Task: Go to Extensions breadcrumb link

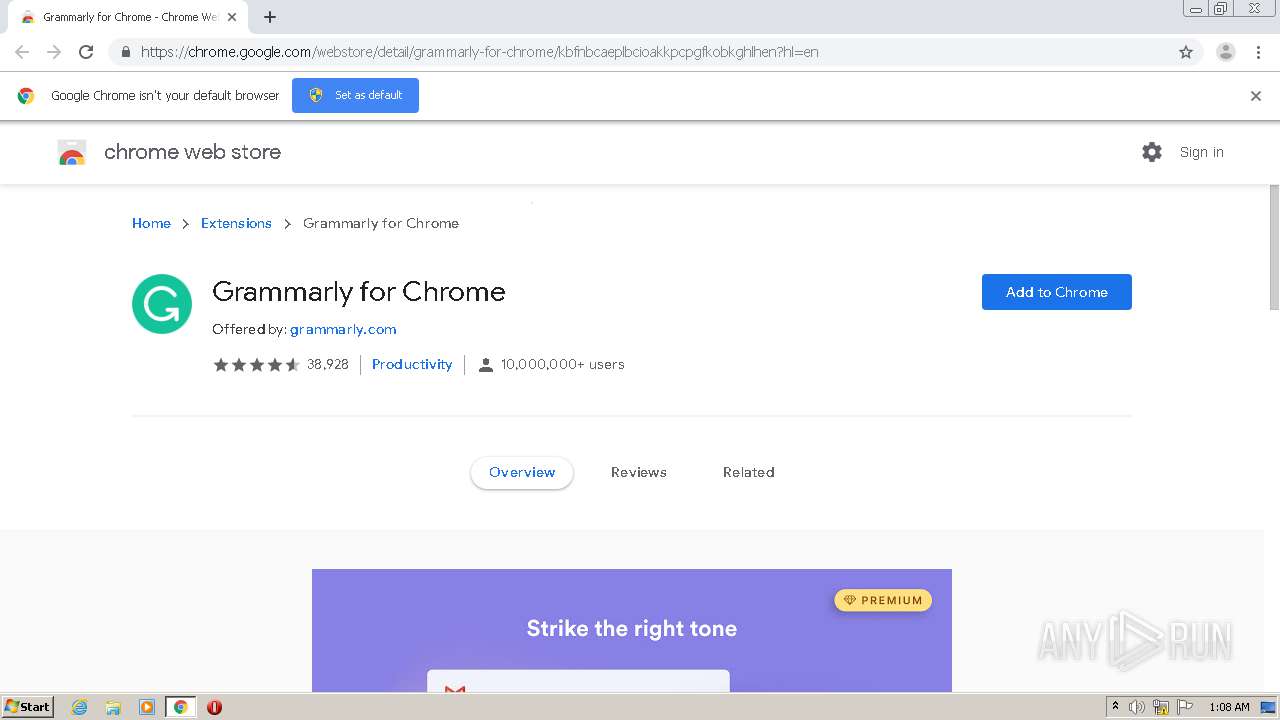Action: (x=236, y=223)
